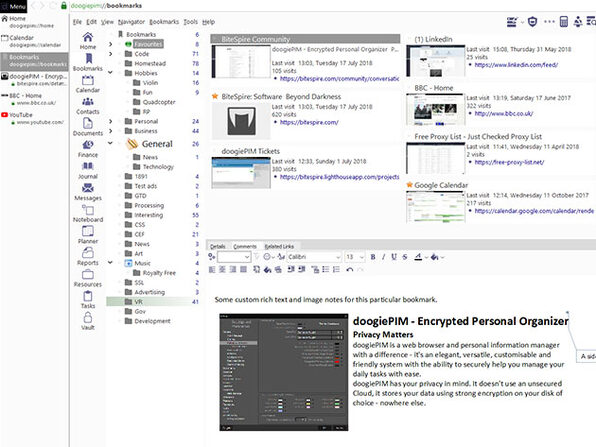Screen dimensions: 596x447
Task: Open the www.bbc.co.uk link
Action: (504, 114)
